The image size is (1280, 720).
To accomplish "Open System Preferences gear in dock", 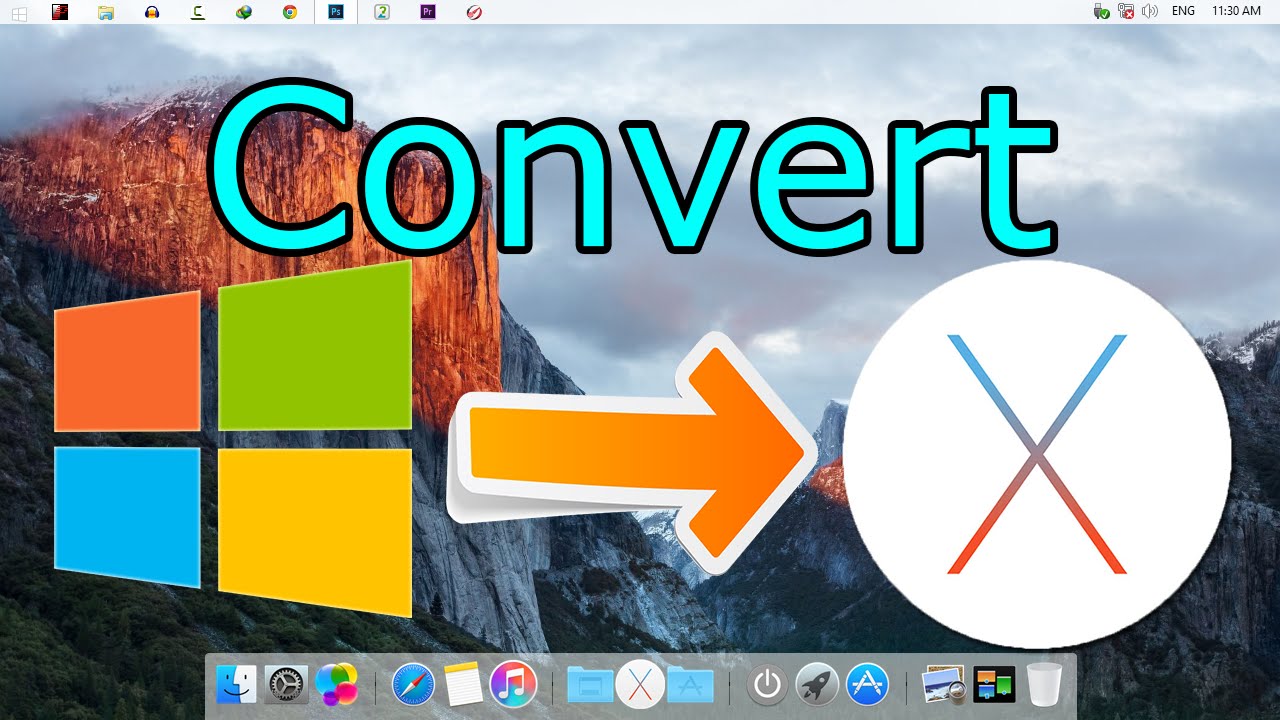I will (287, 685).
